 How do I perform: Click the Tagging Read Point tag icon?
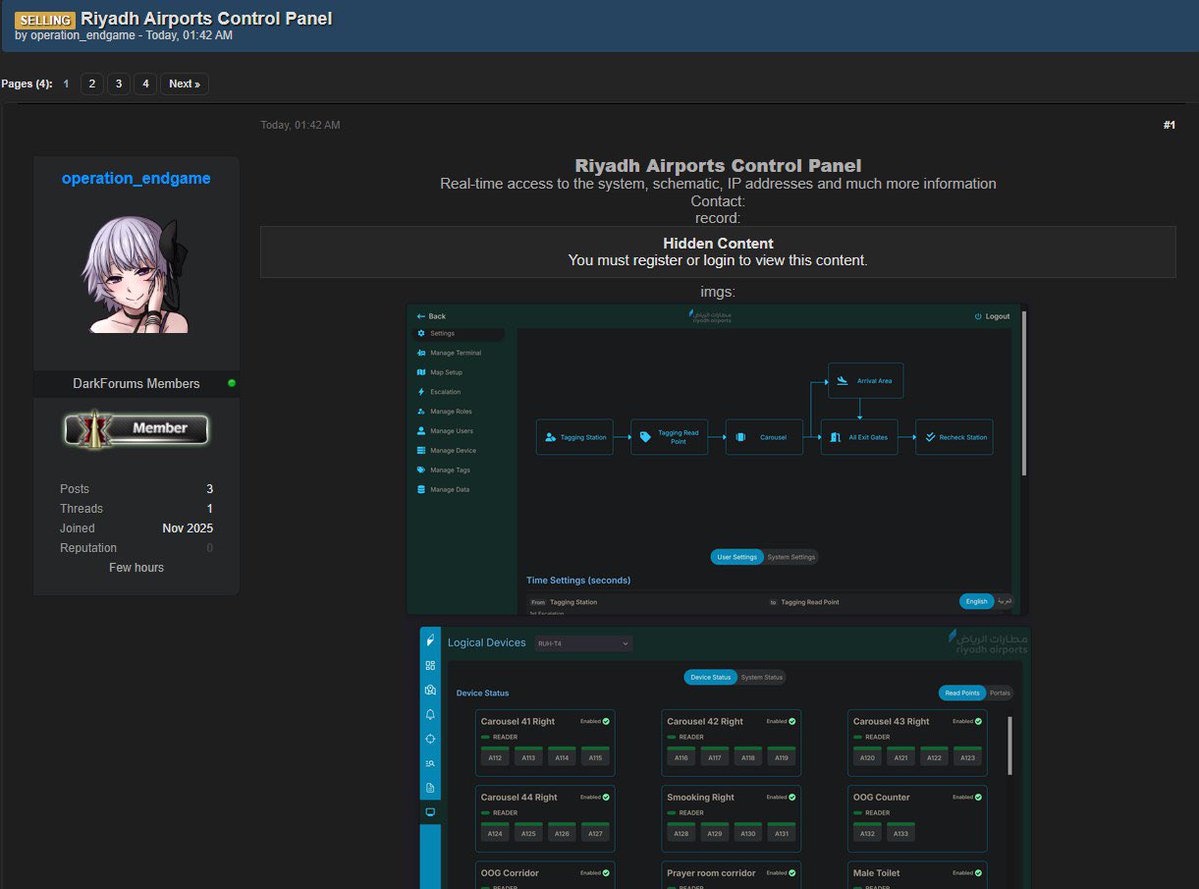(645, 437)
